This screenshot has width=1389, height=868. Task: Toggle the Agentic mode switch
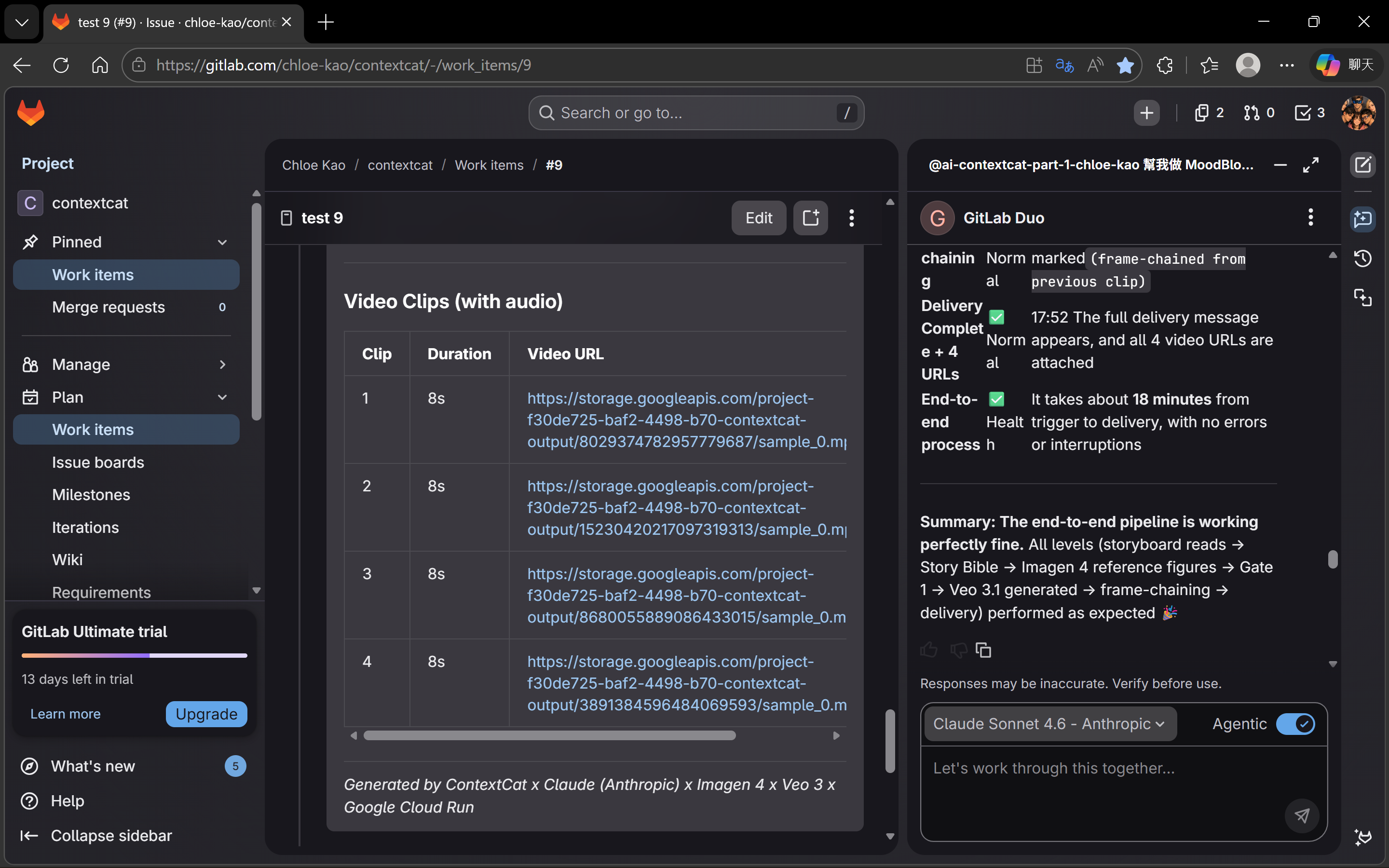click(1295, 724)
